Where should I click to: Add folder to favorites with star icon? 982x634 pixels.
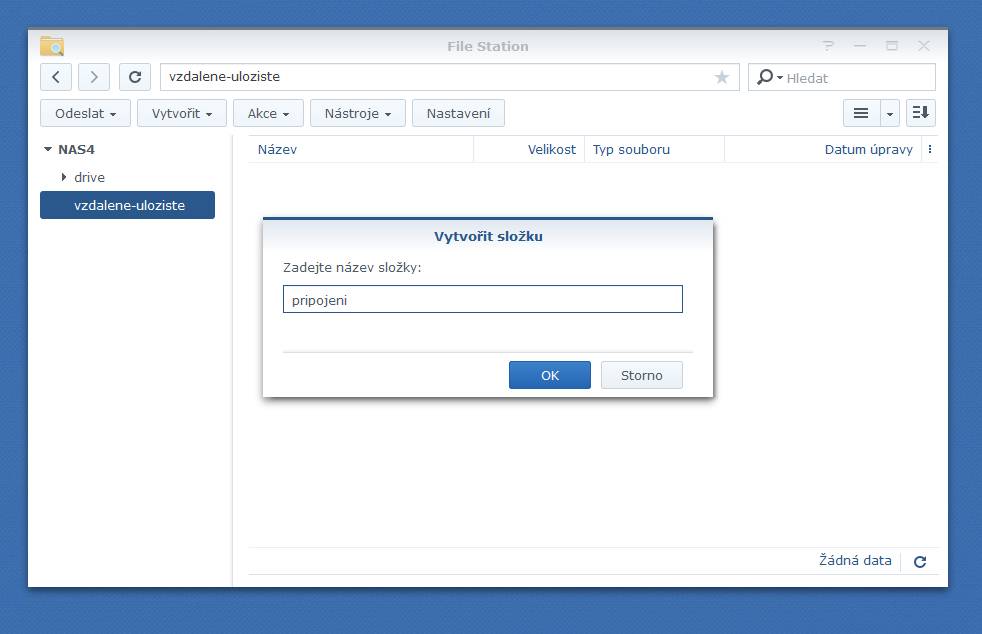tap(722, 77)
